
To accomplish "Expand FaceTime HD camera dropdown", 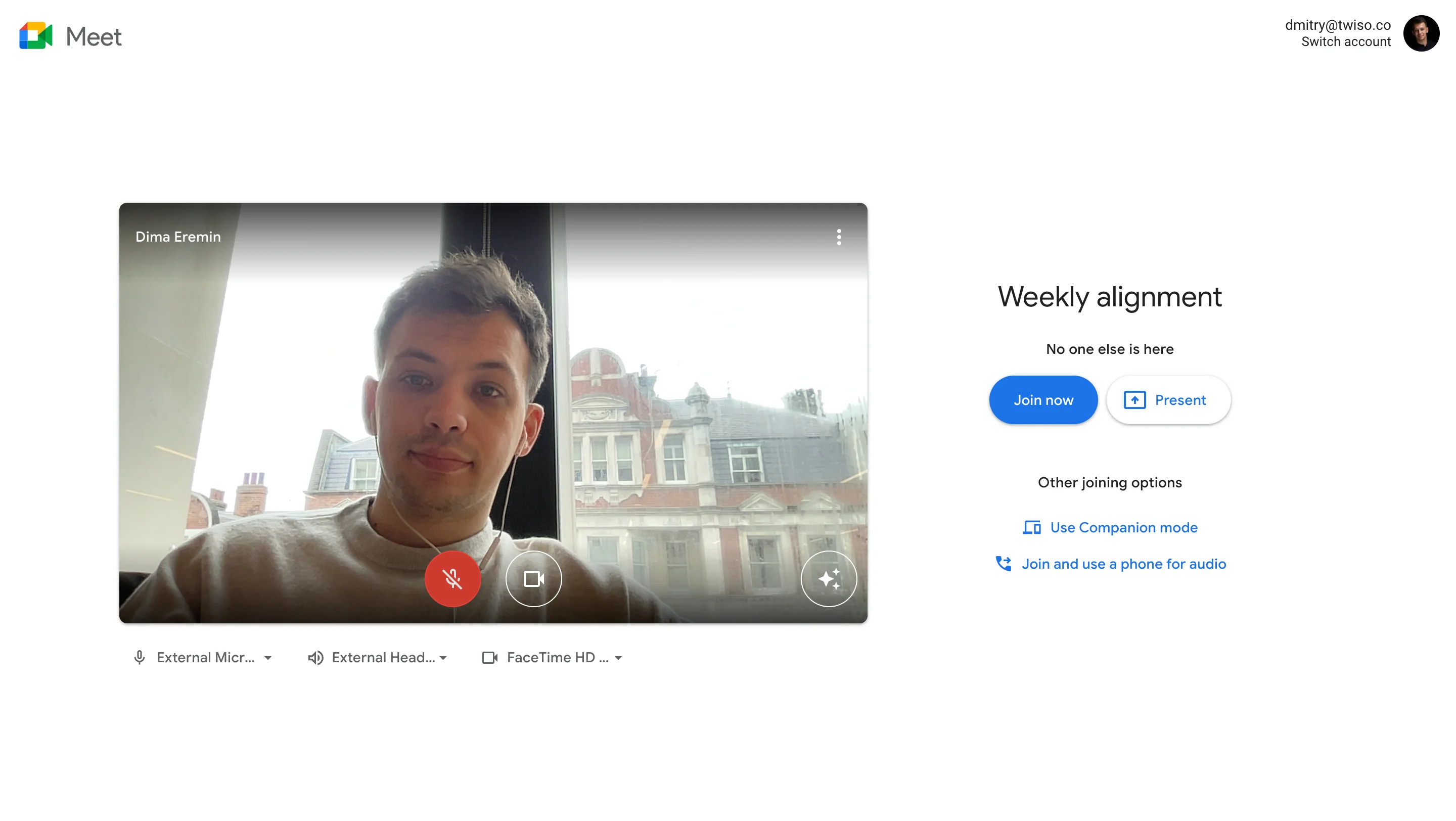I will coord(619,657).
